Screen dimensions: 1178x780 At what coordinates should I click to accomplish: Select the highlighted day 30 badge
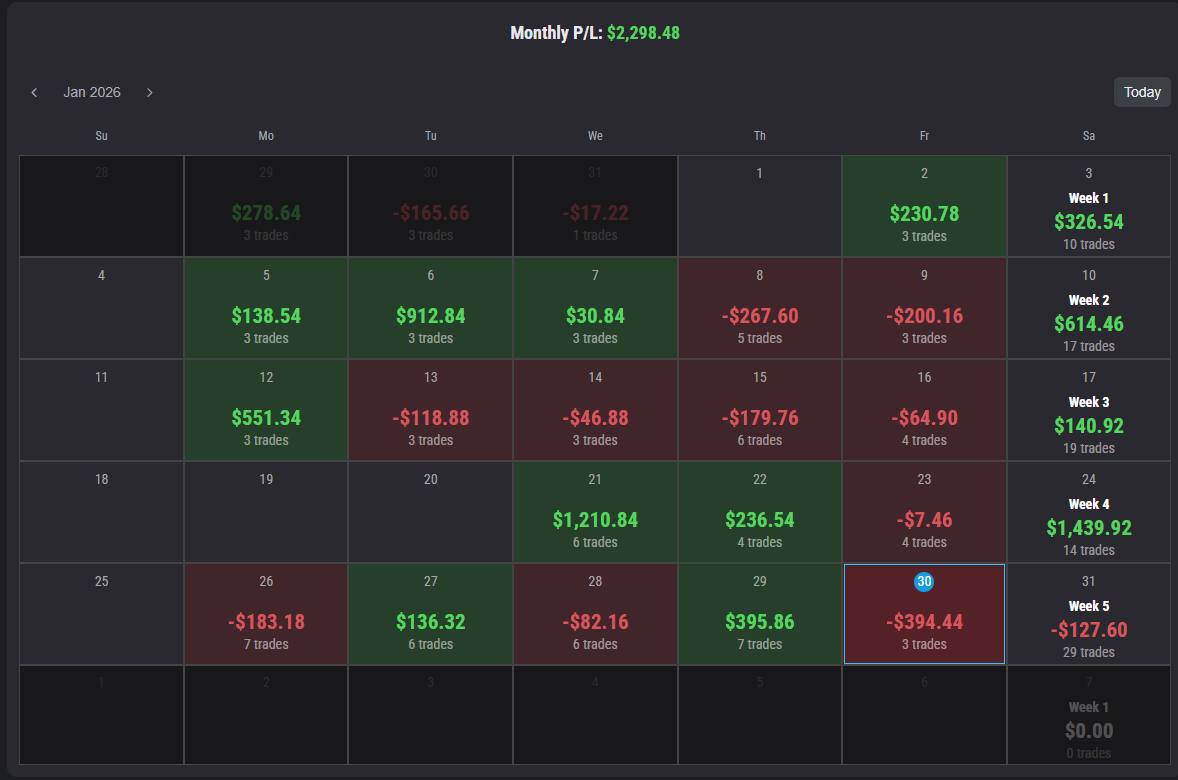pos(924,581)
